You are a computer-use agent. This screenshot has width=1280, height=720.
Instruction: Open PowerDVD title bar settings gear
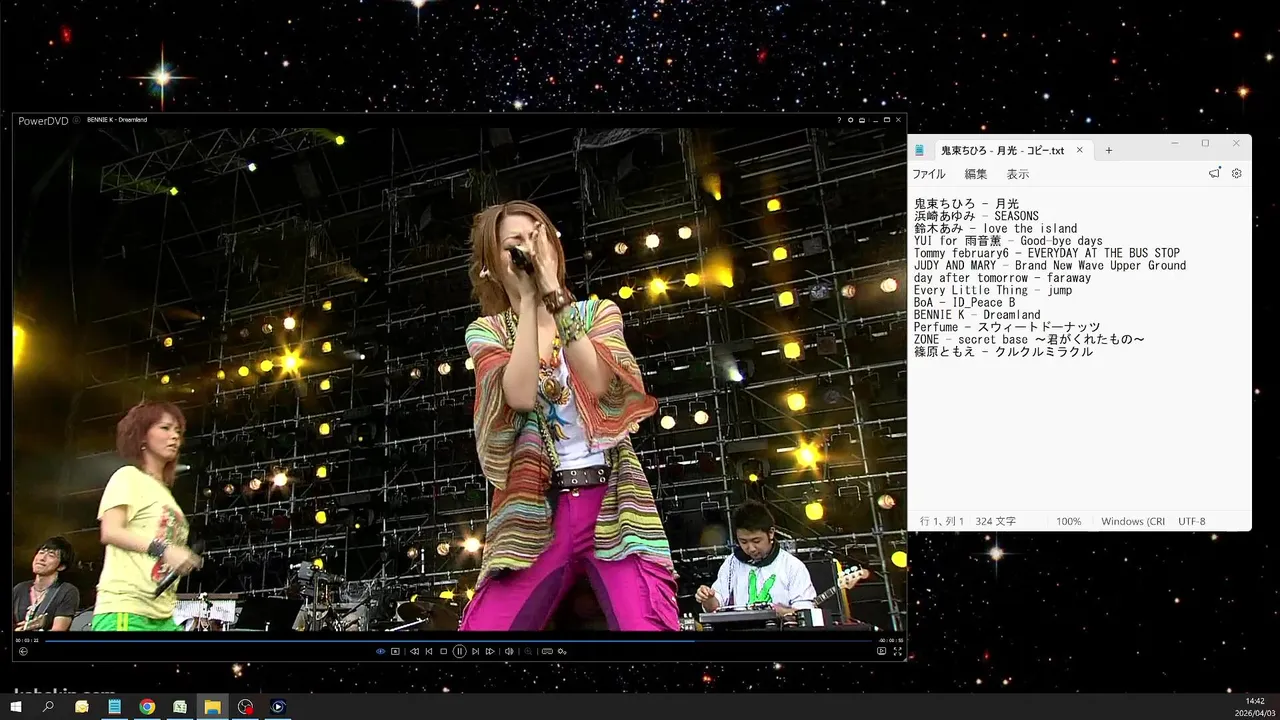point(851,120)
